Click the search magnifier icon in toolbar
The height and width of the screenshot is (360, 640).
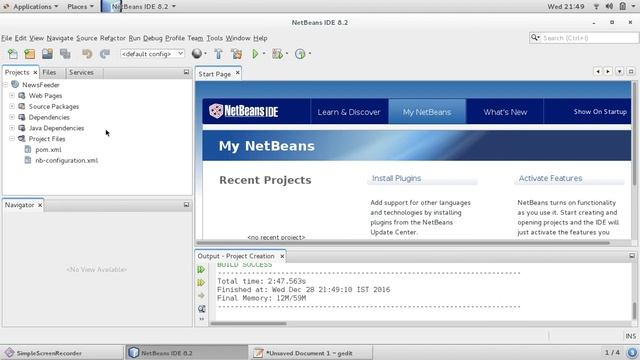pyautogui.click(x=535, y=38)
